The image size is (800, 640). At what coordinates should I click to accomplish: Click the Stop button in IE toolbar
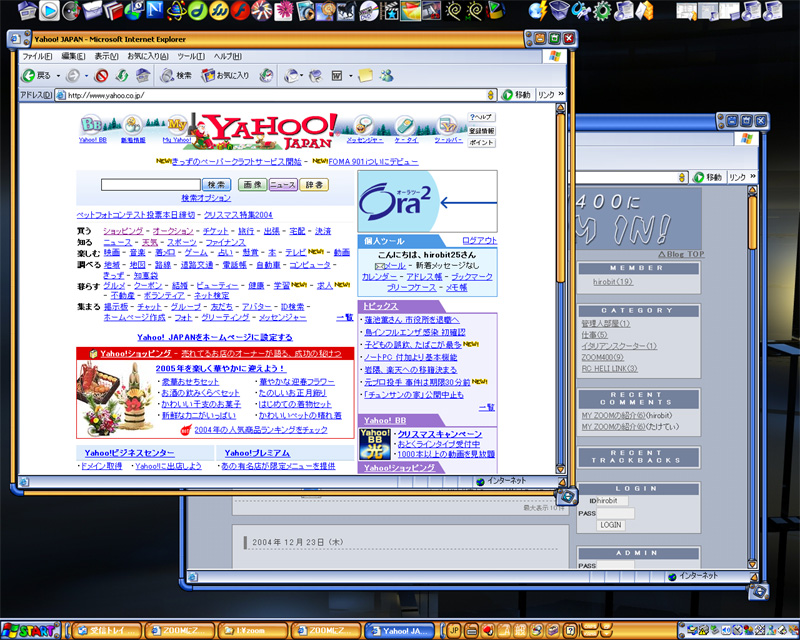click(x=102, y=75)
